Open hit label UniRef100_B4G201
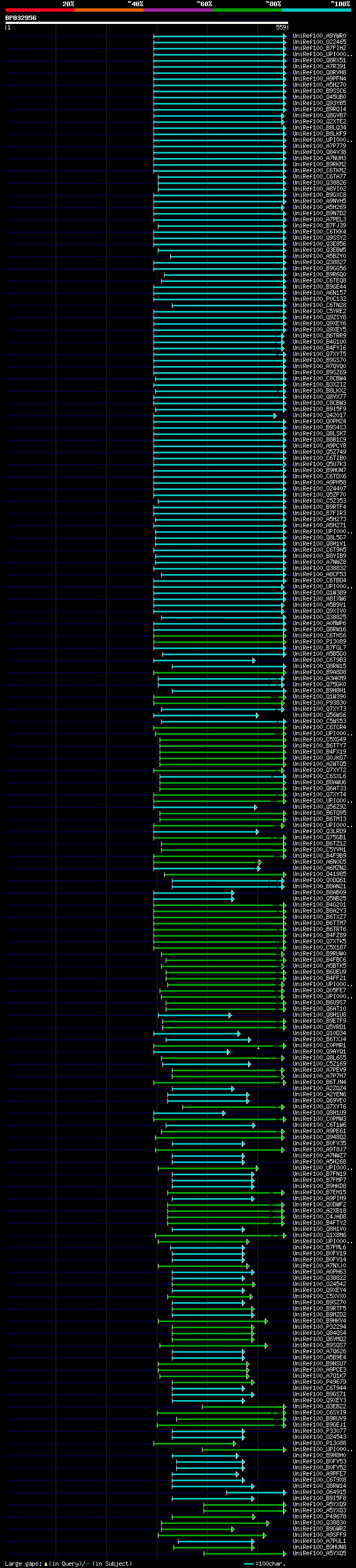 (x=319, y=904)
